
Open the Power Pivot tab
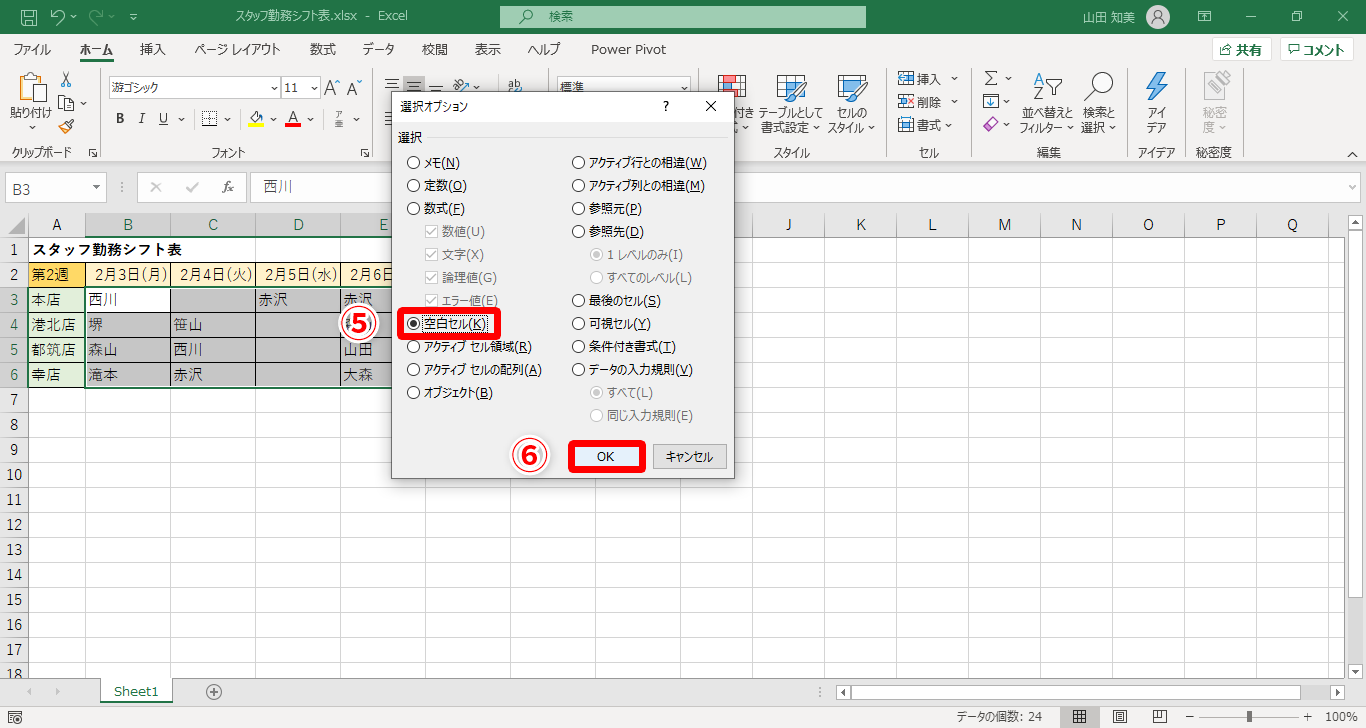pos(628,49)
